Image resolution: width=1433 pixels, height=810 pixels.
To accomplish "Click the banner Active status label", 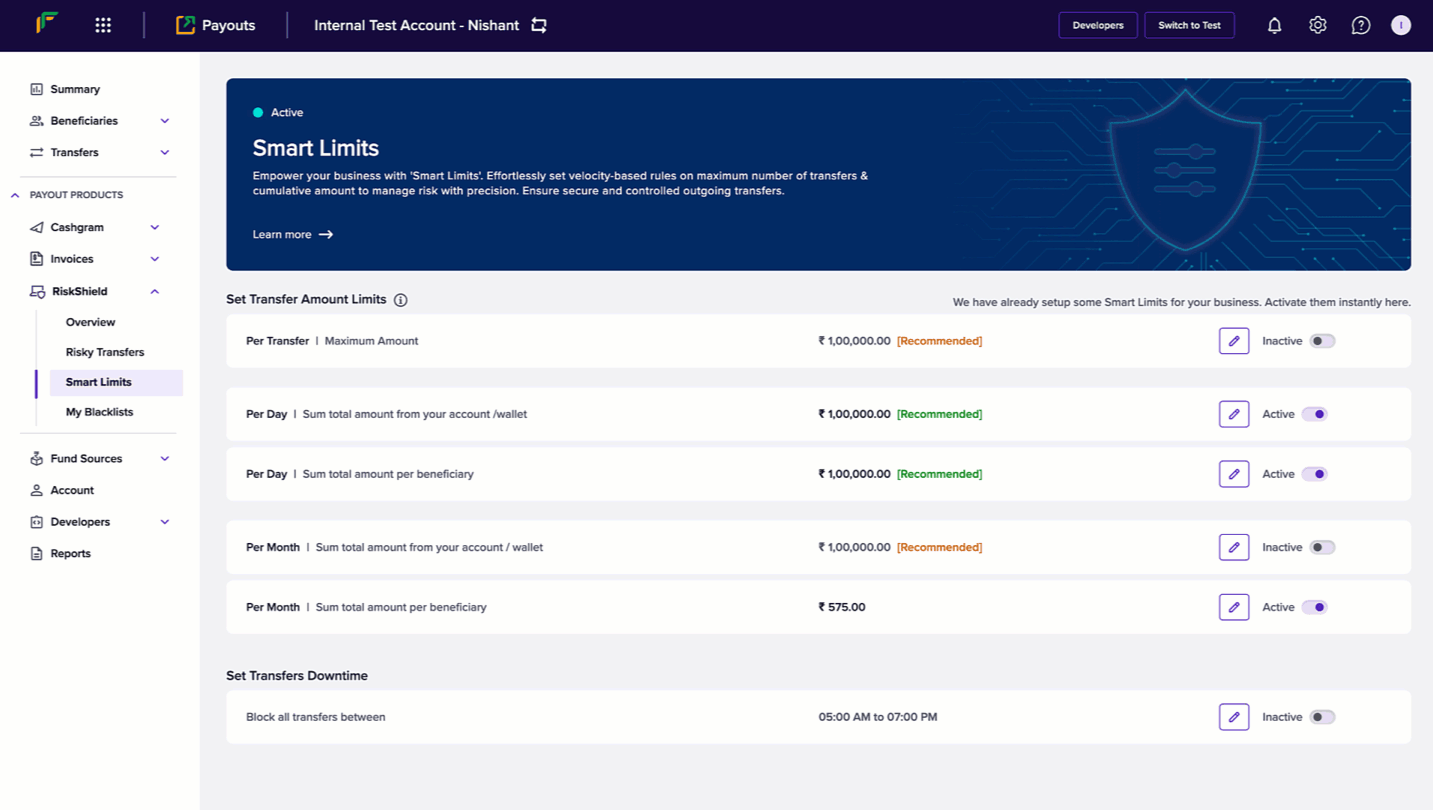I will [287, 113].
